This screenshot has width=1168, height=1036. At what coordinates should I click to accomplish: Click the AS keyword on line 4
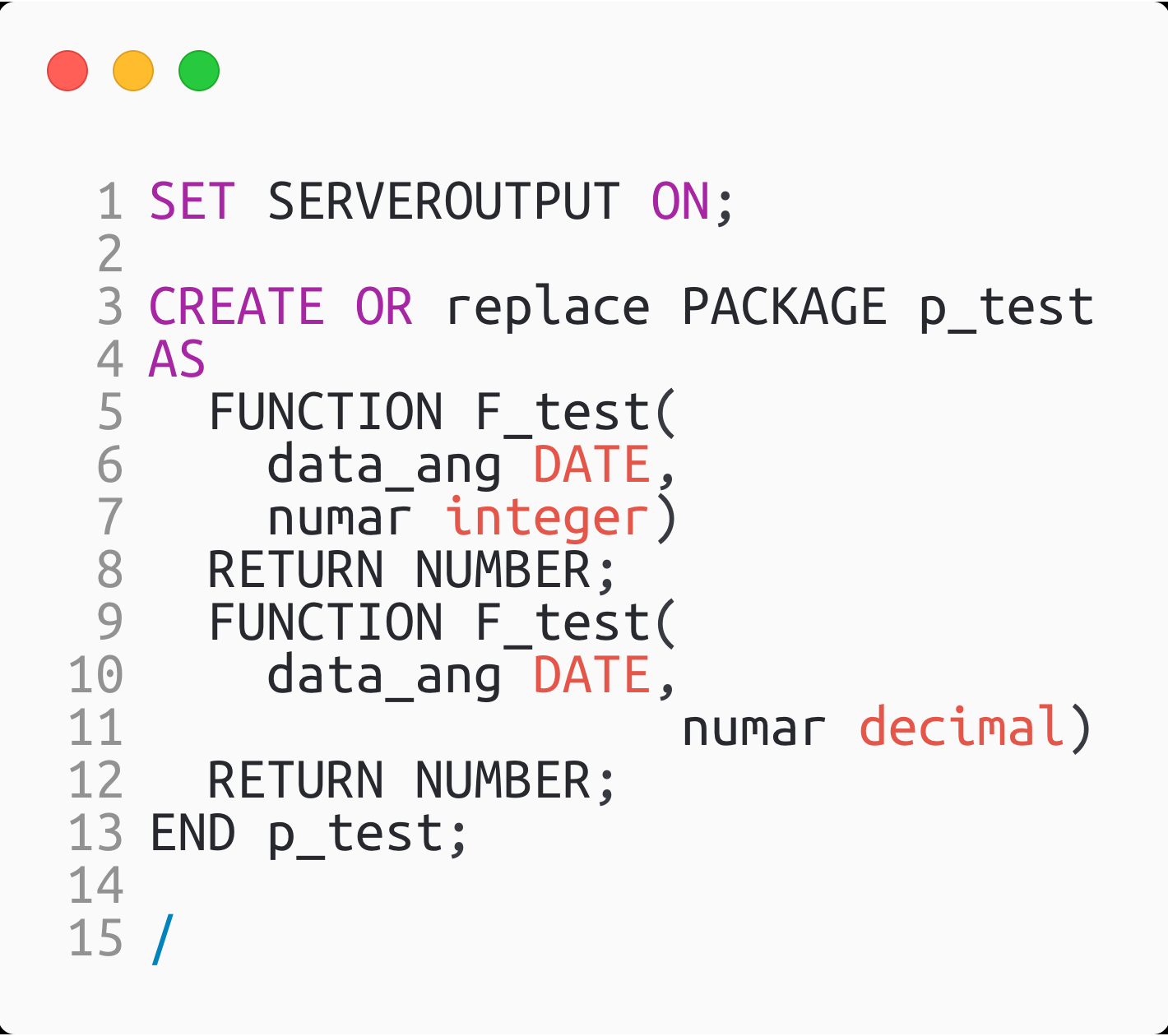tap(178, 360)
